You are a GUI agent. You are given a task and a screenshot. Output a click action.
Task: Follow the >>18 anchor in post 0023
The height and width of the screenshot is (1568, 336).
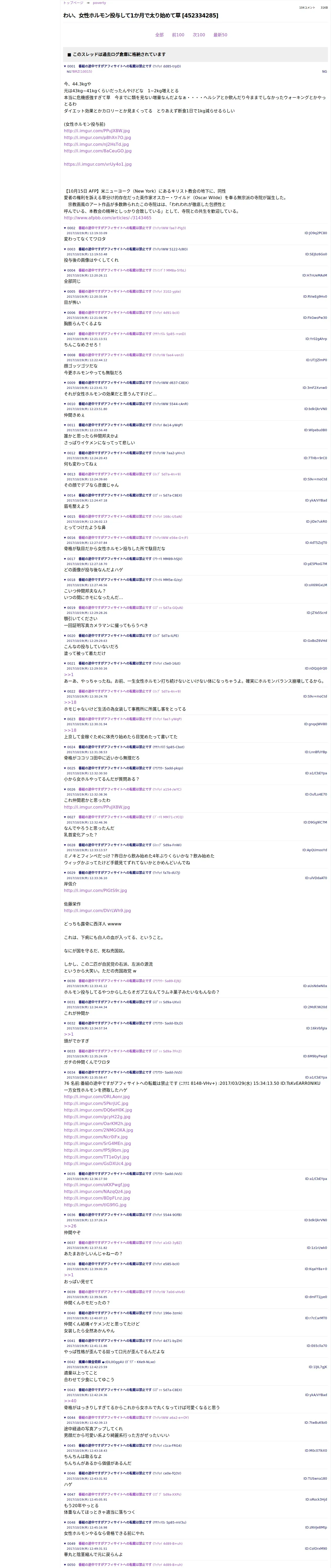pyautogui.click(x=70, y=730)
